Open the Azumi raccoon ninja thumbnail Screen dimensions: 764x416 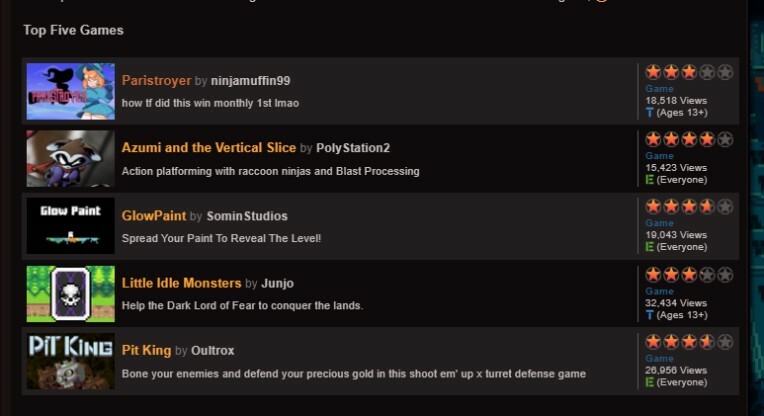click(x=71, y=158)
